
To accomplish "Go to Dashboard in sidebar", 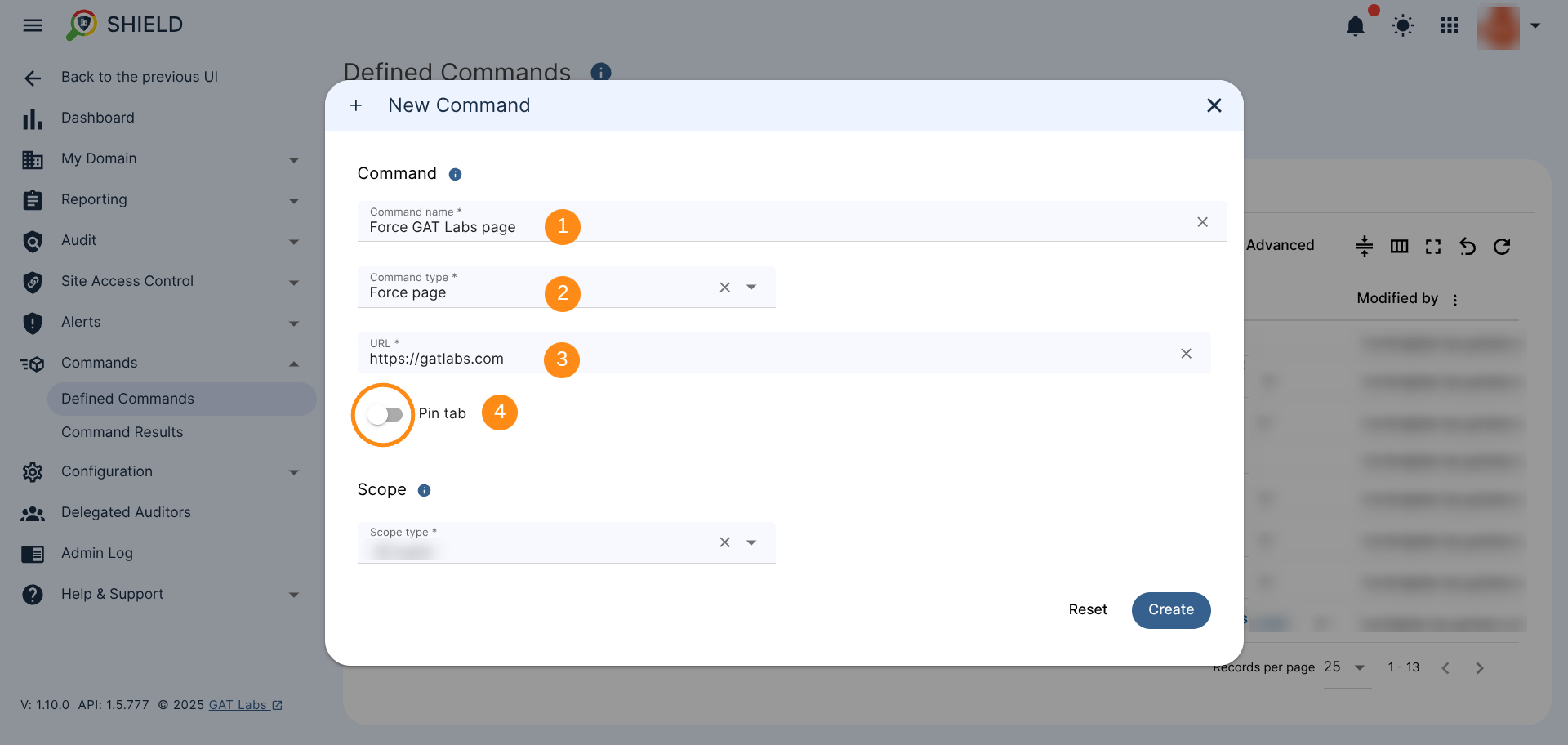I will coord(97,118).
